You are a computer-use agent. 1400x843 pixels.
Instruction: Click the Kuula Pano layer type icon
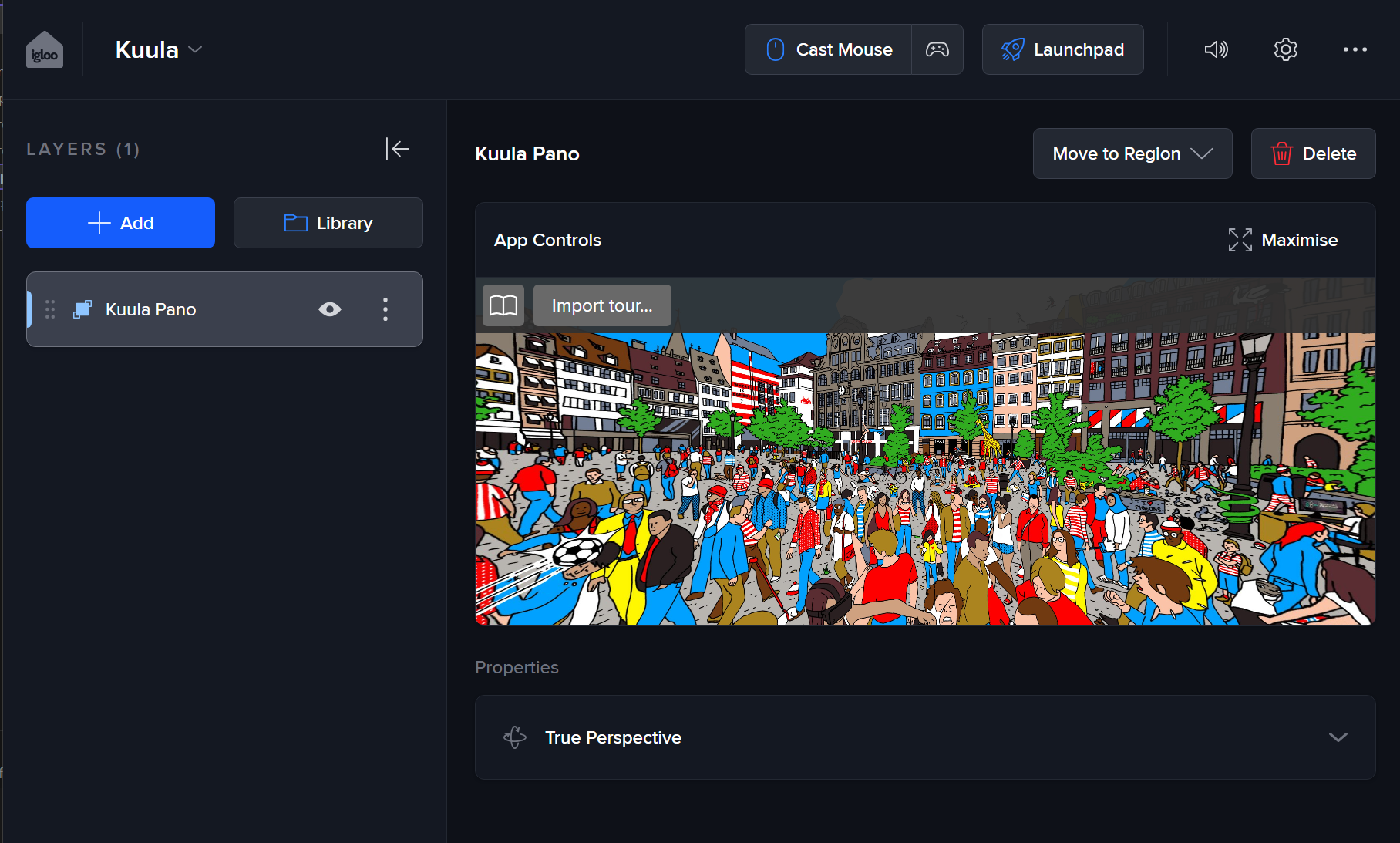pyautogui.click(x=82, y=309)
